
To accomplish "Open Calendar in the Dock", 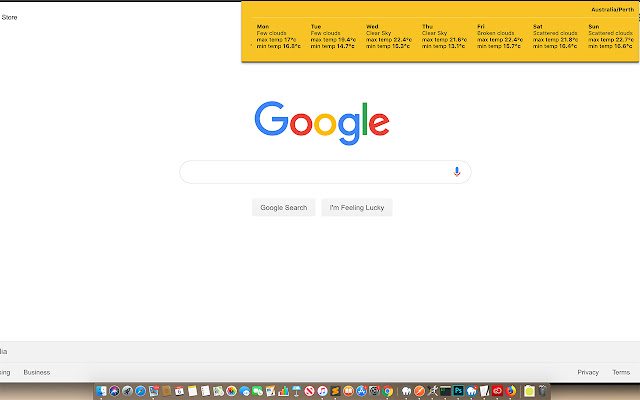I will (179, 391).
